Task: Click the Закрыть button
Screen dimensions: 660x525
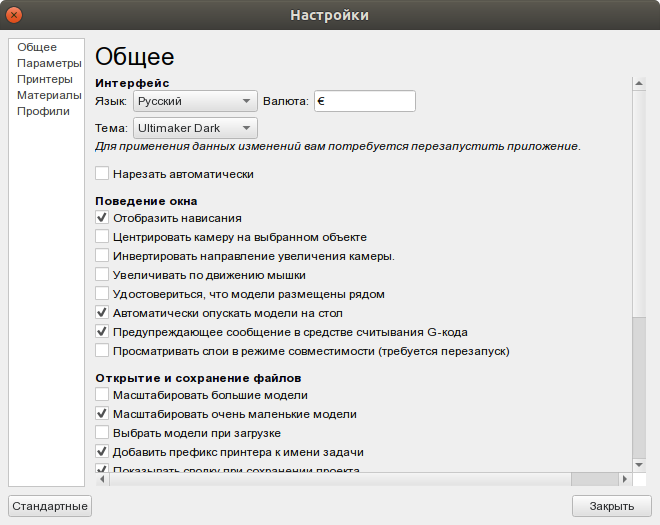Action: pyautogui.click(x=612, y=506)
